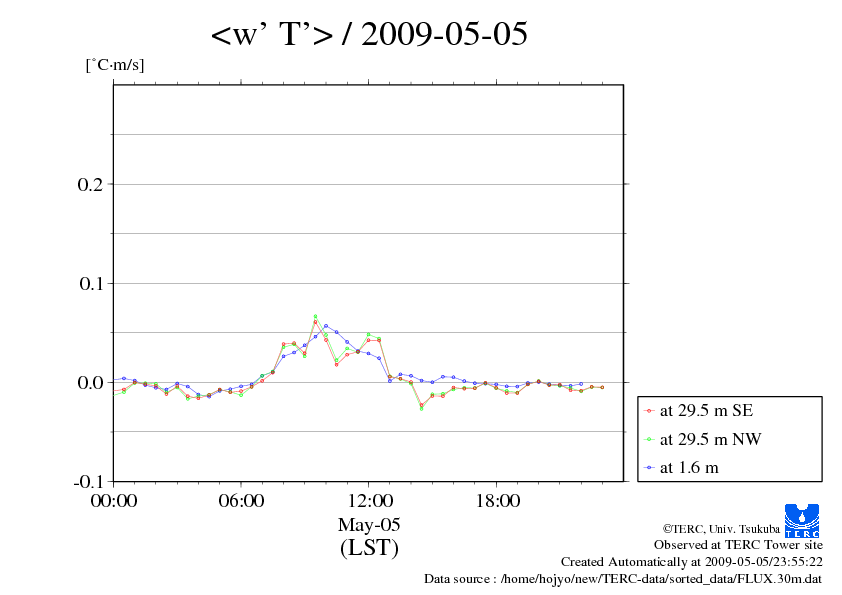Click x-axis label '12:00'
Viewport: 842px width, 595px height.
[x=369, y=501]
